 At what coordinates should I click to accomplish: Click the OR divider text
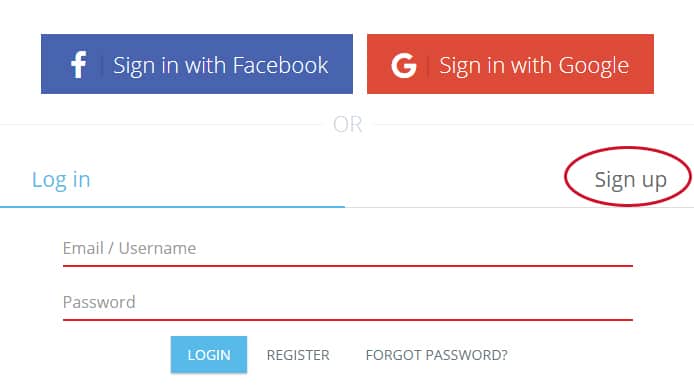point(347,124)
